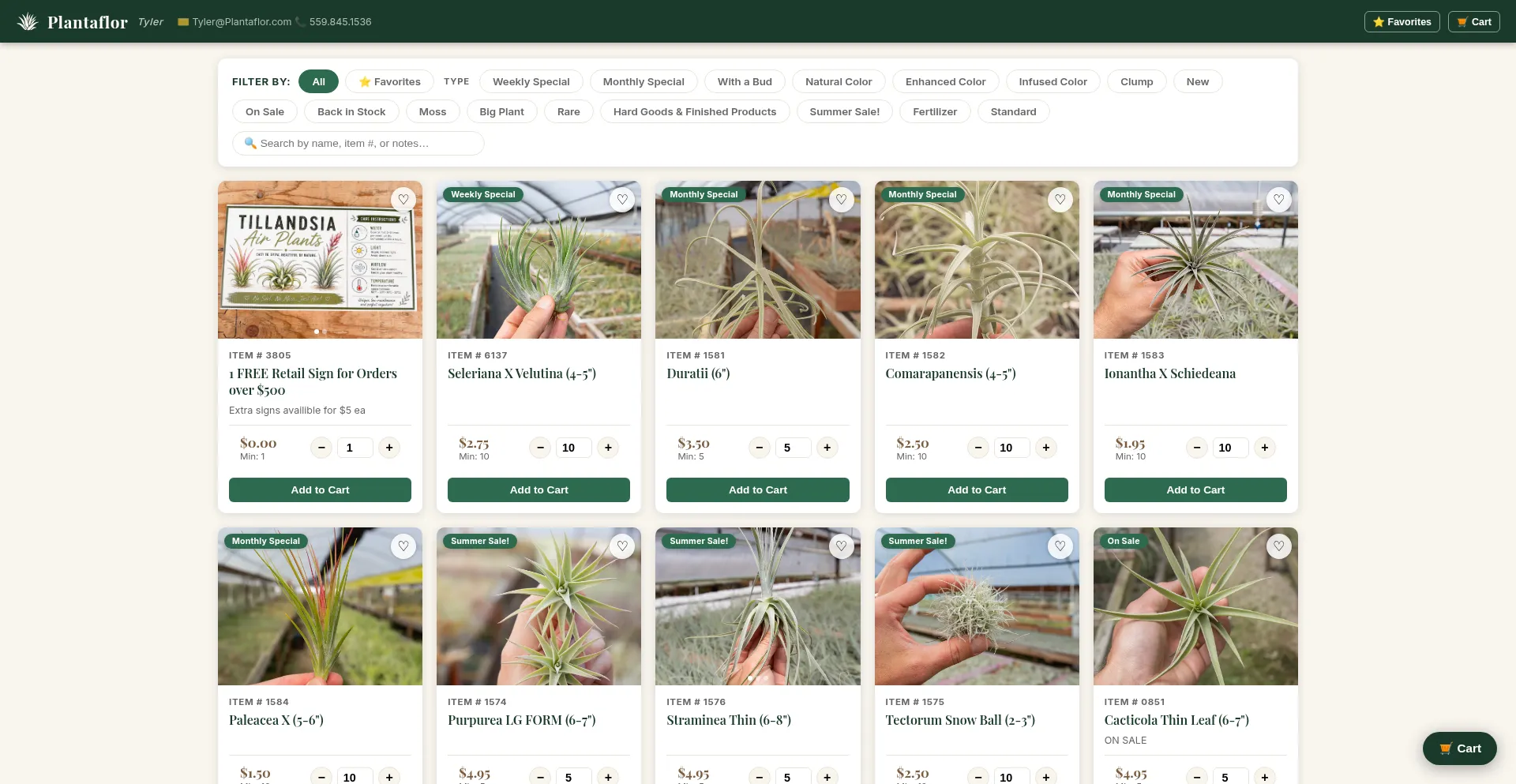Filter by Back in Stock
This screenshot has width=1516, height=784.
(351, 111)
